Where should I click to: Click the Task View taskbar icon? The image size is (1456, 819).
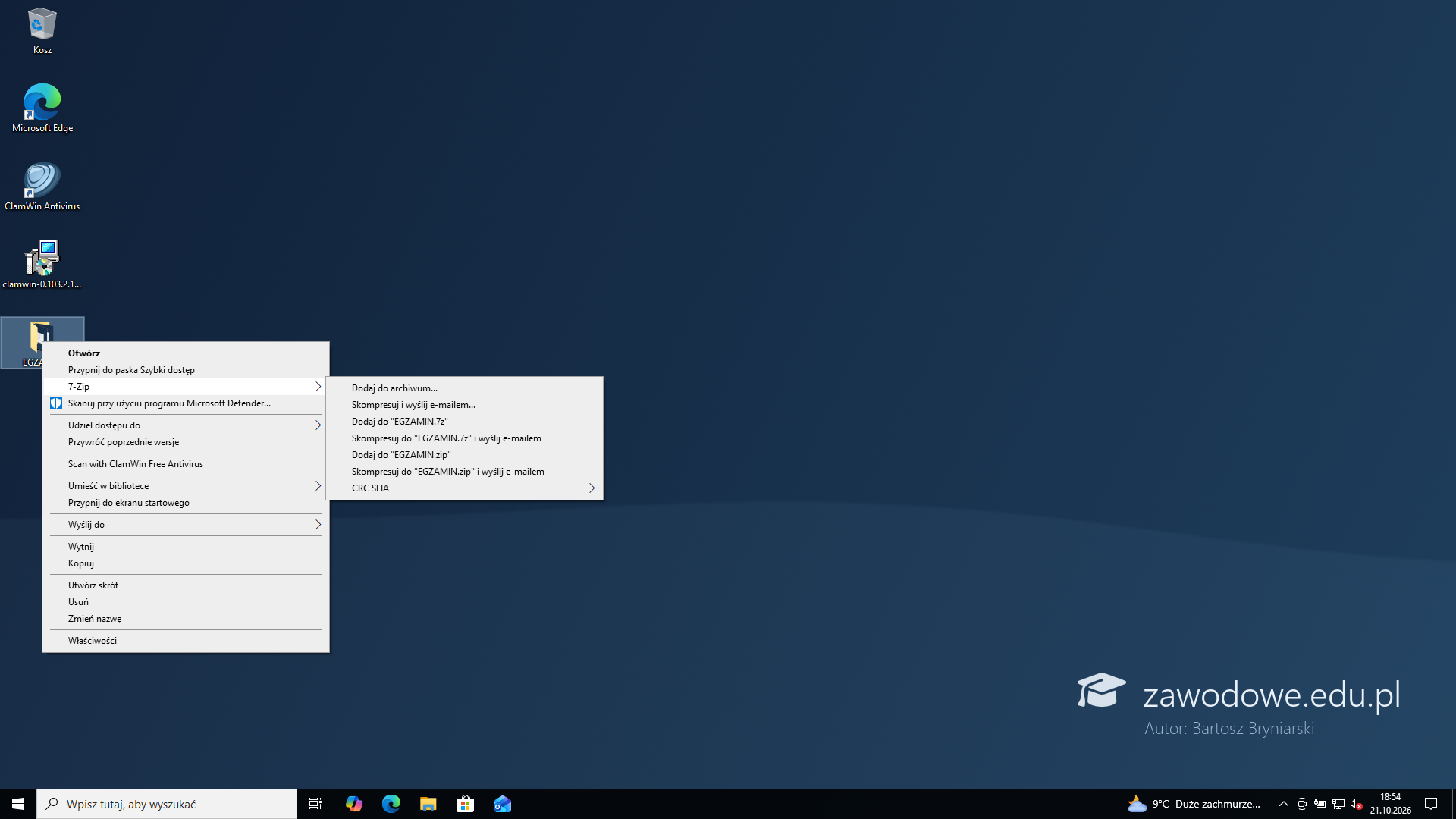point(315,804)
